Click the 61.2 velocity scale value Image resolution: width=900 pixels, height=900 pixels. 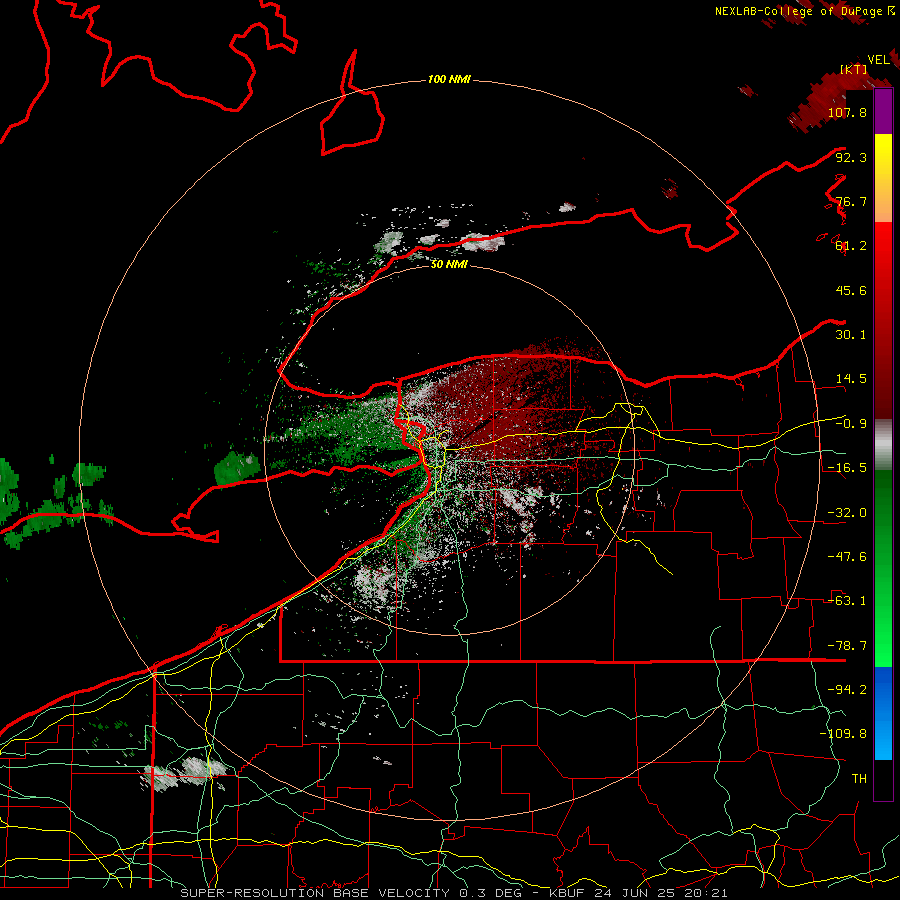point(851,246)
